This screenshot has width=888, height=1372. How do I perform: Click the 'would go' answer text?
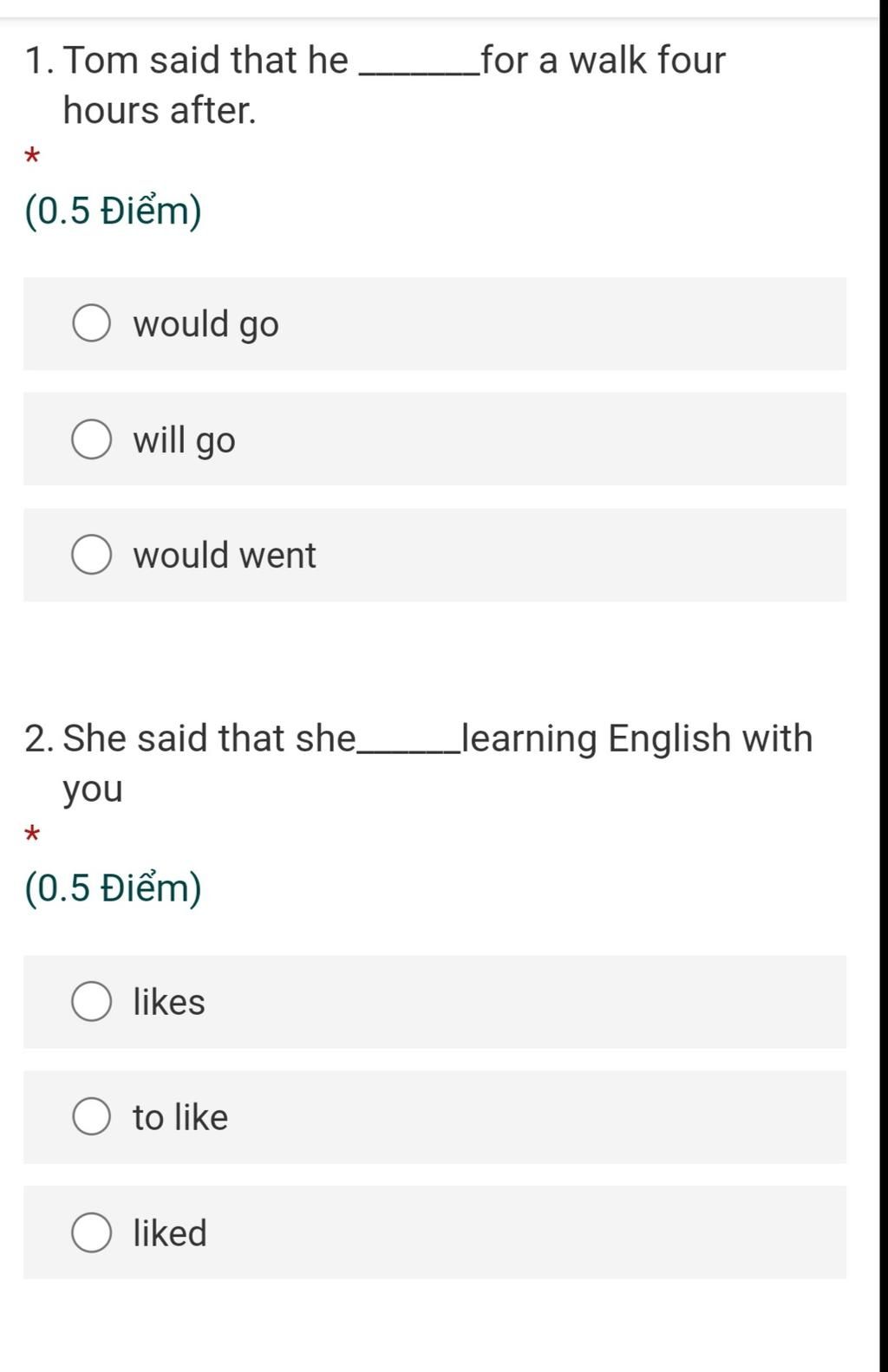tap(206, 325)
